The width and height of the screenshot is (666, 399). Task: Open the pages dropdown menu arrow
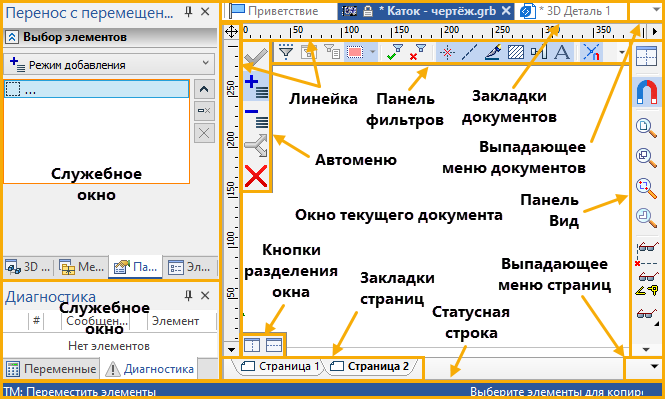tap(654, 366)
